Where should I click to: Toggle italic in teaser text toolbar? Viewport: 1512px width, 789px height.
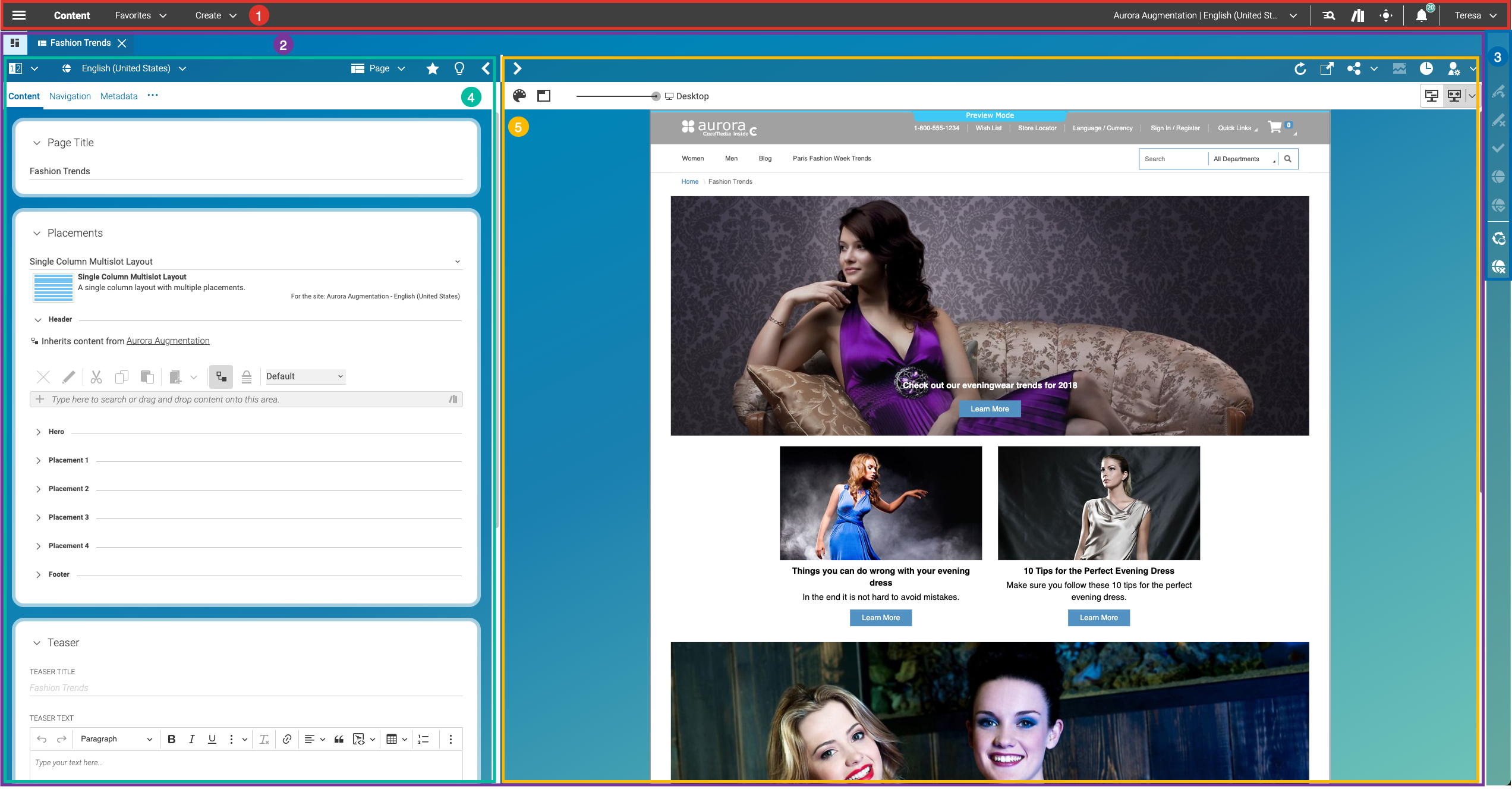[191, 739]
